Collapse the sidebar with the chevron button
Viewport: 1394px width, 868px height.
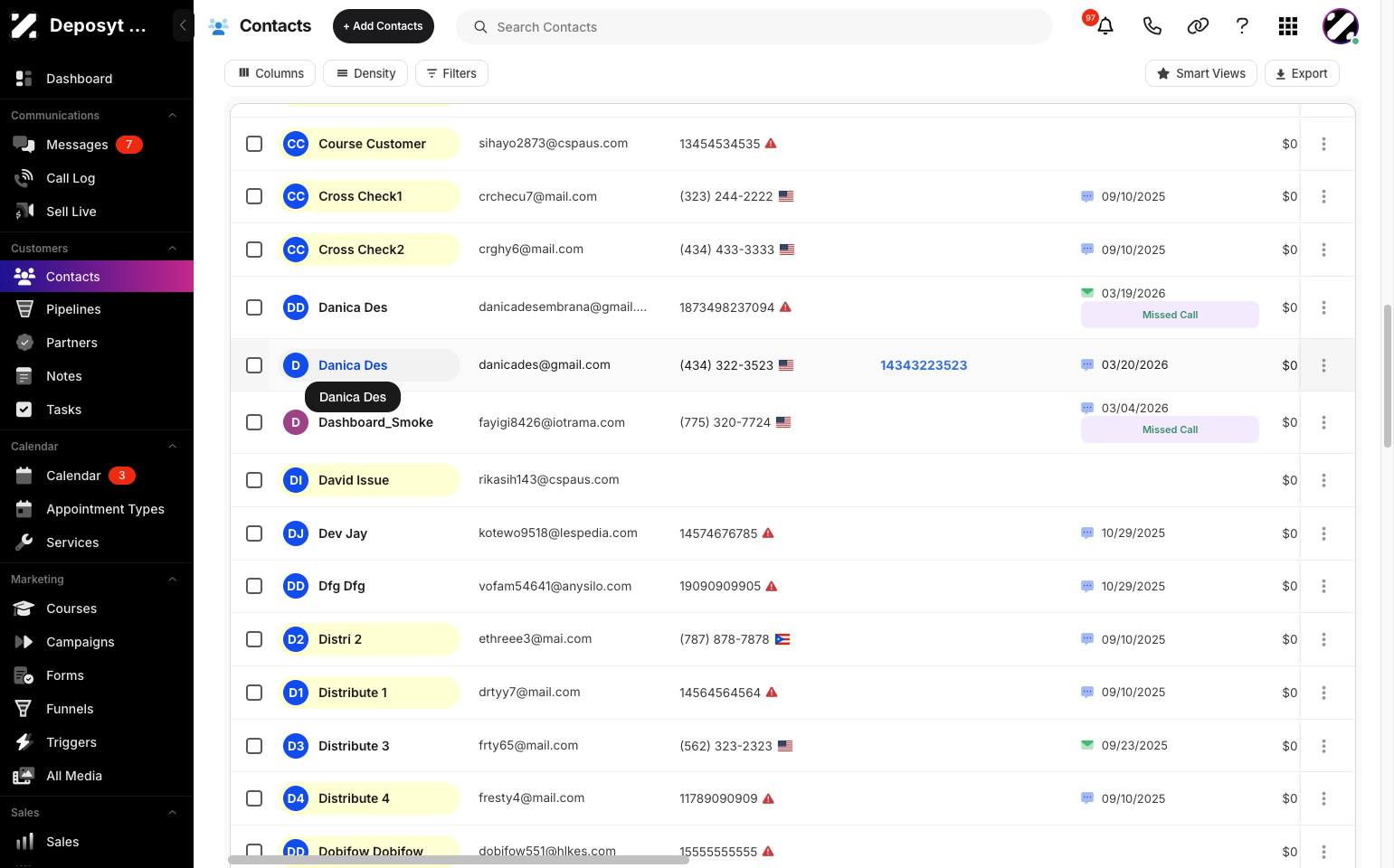pos(183,25)
